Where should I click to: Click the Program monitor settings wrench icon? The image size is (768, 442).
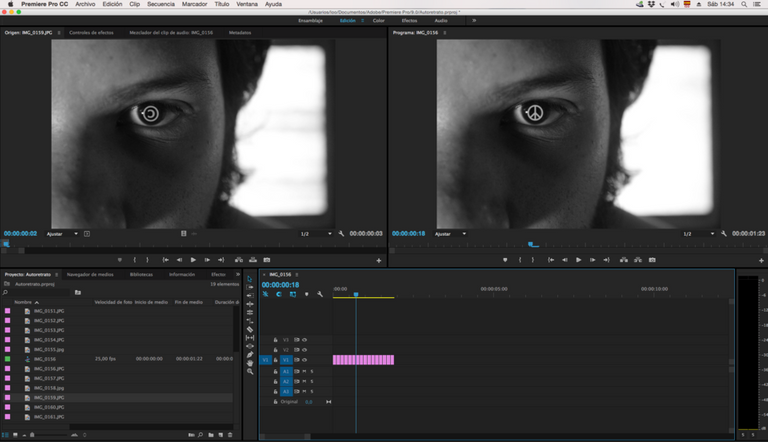726,233
